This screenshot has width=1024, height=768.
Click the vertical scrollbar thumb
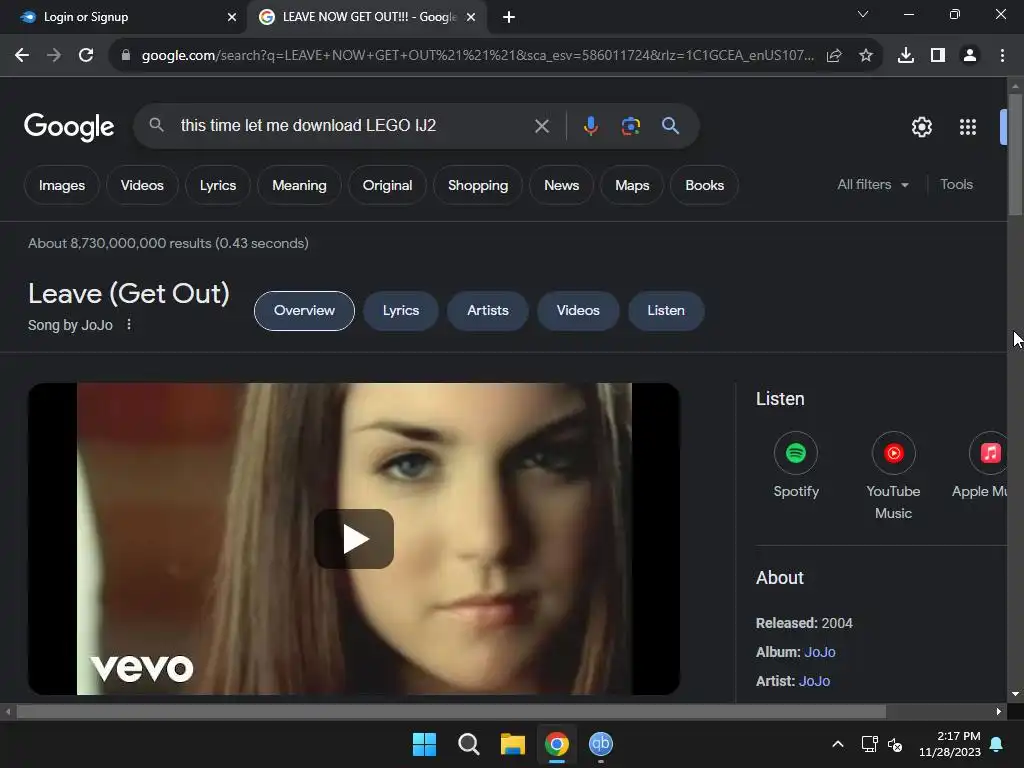coord(1015,154)
